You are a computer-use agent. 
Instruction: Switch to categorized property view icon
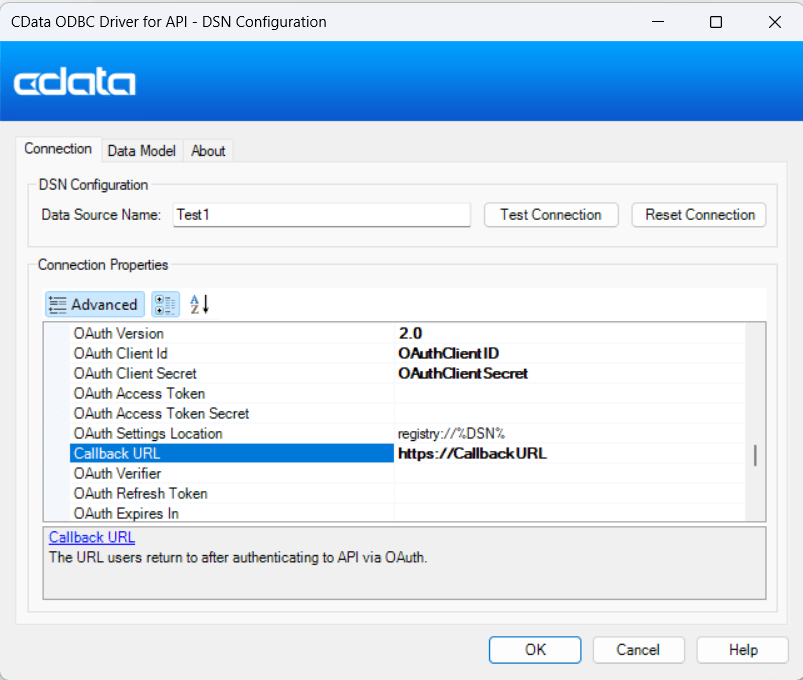[166, 305]
